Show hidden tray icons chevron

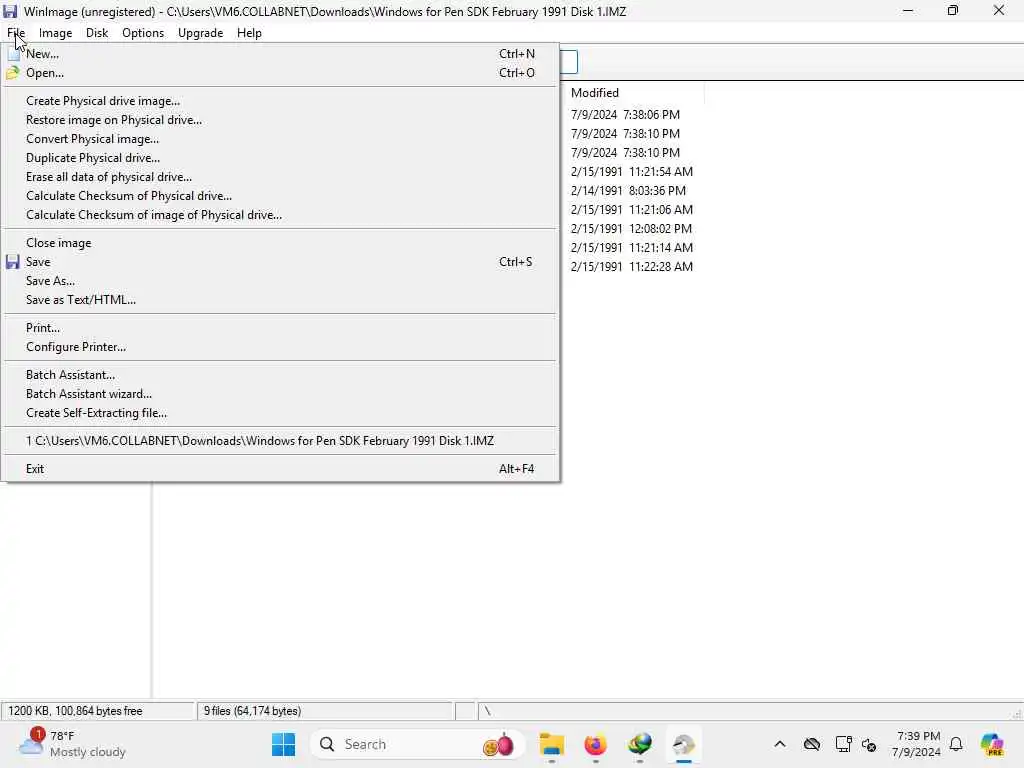pos(780,744)
